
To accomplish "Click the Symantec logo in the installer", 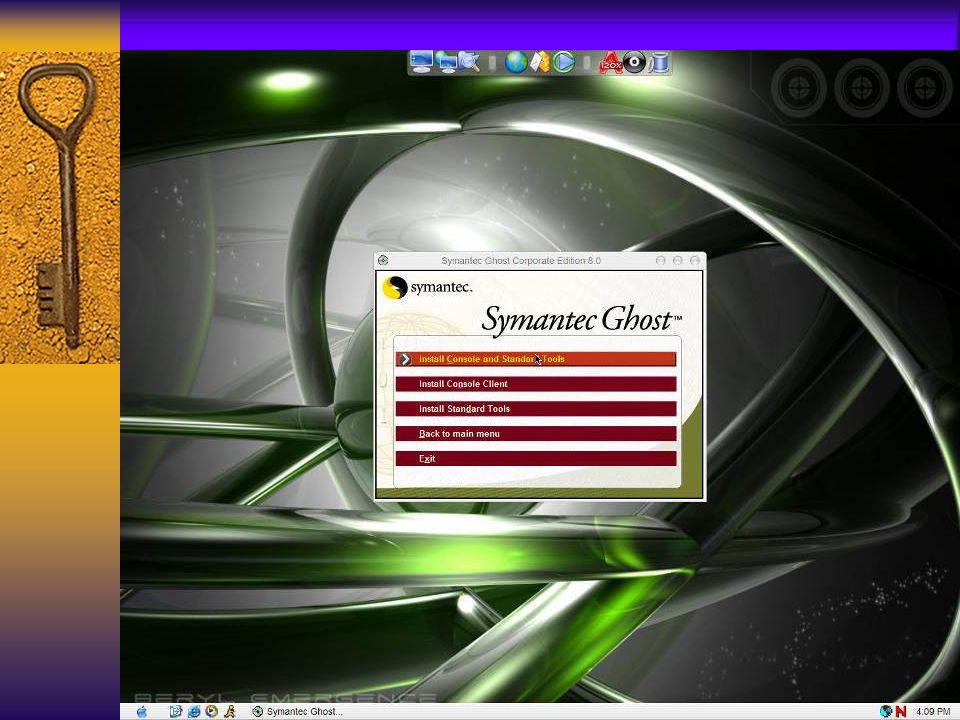I will [x=427, y=287].
